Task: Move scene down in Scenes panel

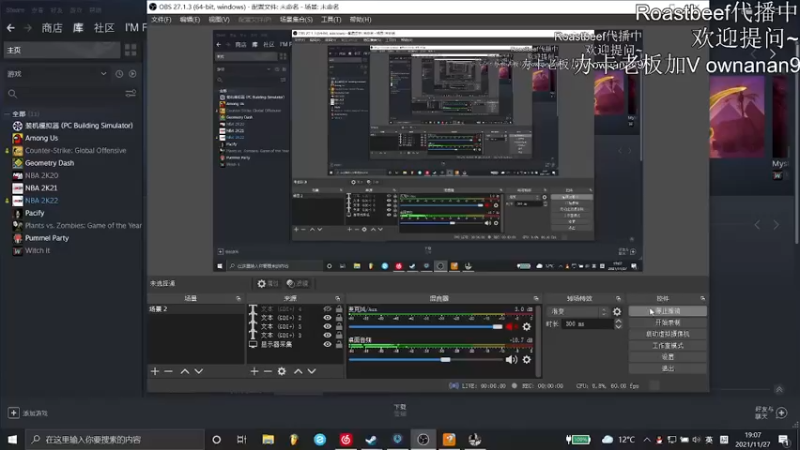Action: click(x=198, y=371)
